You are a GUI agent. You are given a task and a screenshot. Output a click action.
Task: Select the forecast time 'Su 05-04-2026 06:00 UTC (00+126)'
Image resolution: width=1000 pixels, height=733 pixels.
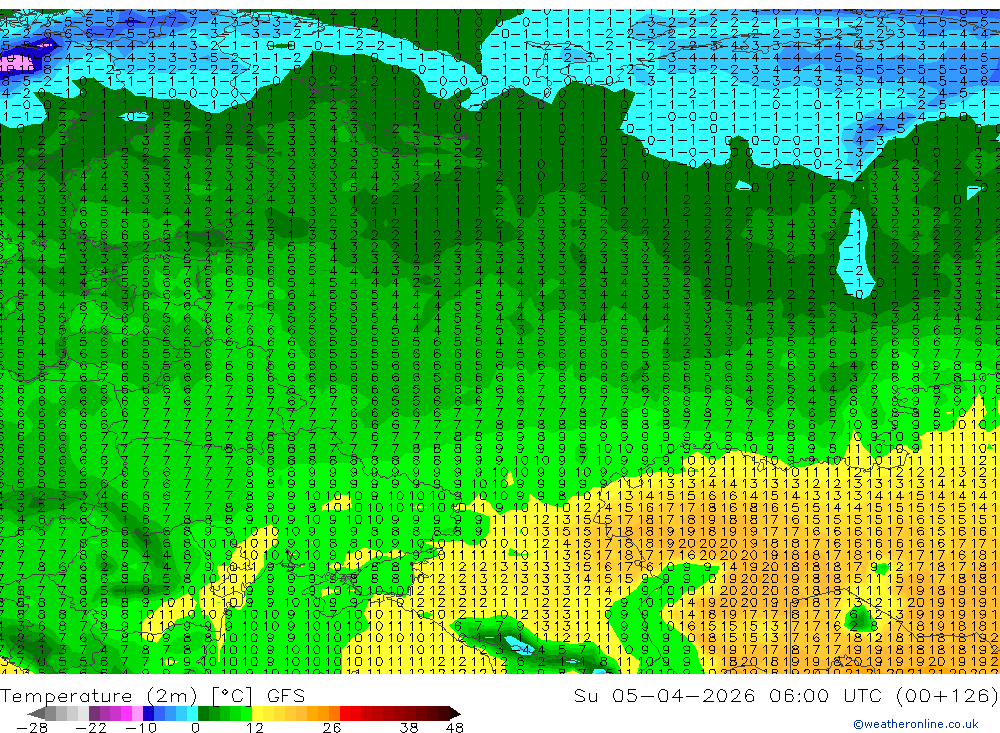[x=786, y=695]
